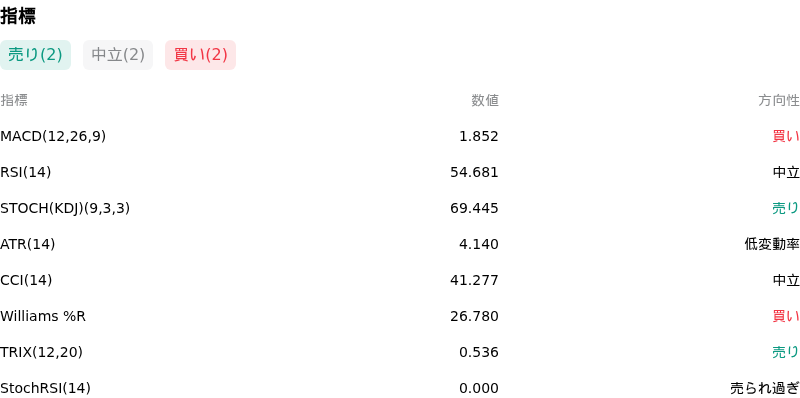Open the MACD(12,26,9) indicator row
This screenshot has width=800, height=398.
(400, 136)
